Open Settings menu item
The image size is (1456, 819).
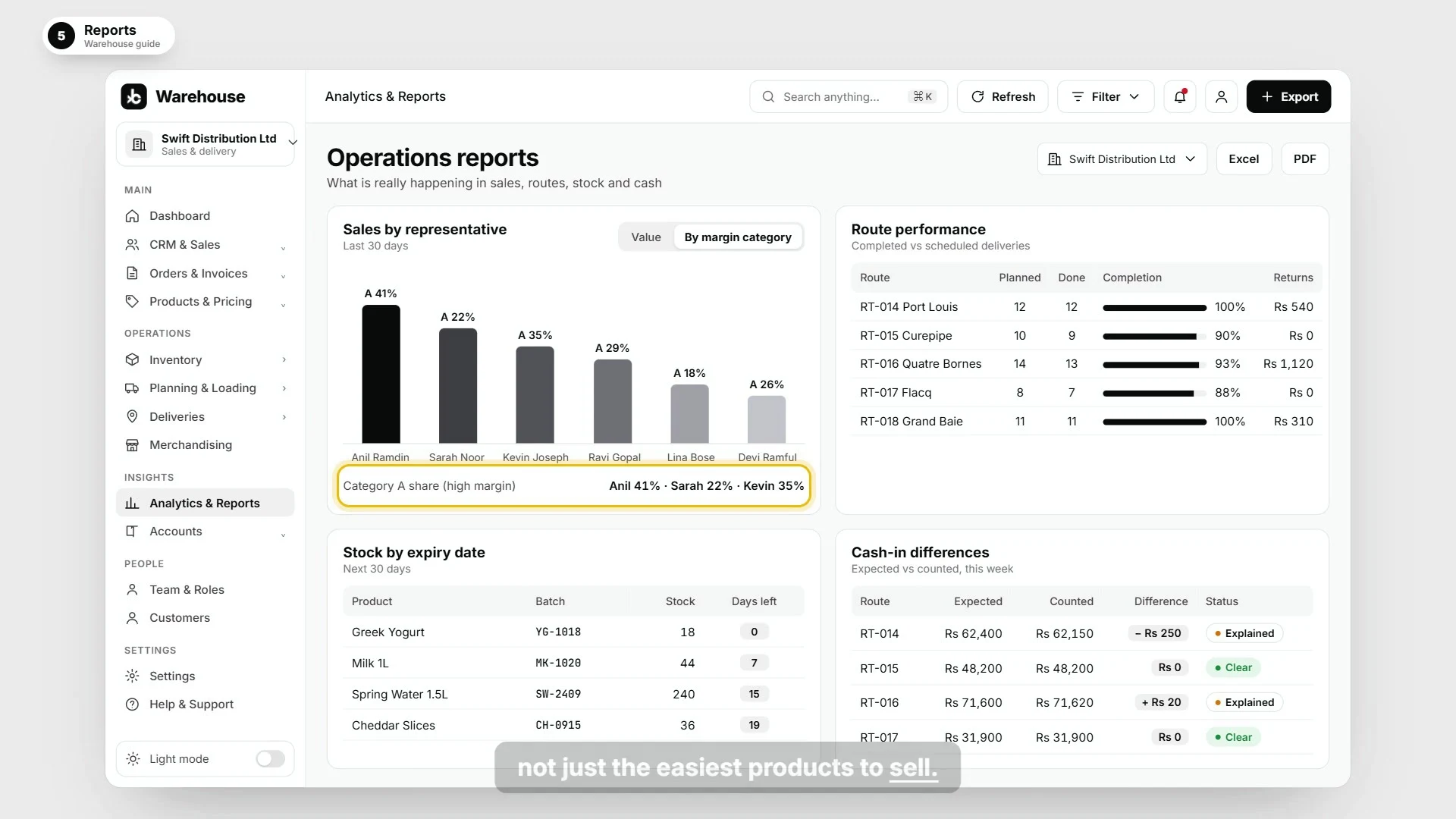click(205, 676)
